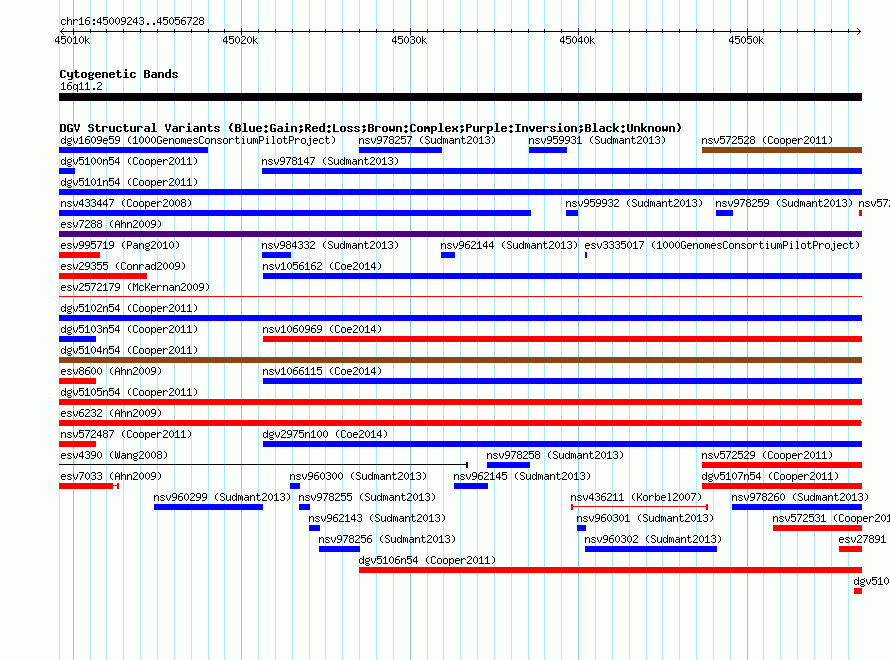Click dgv2975n100 (Coe2014) label
The image size is (890, 660).
pyautogui.click(x=325, y=434)
